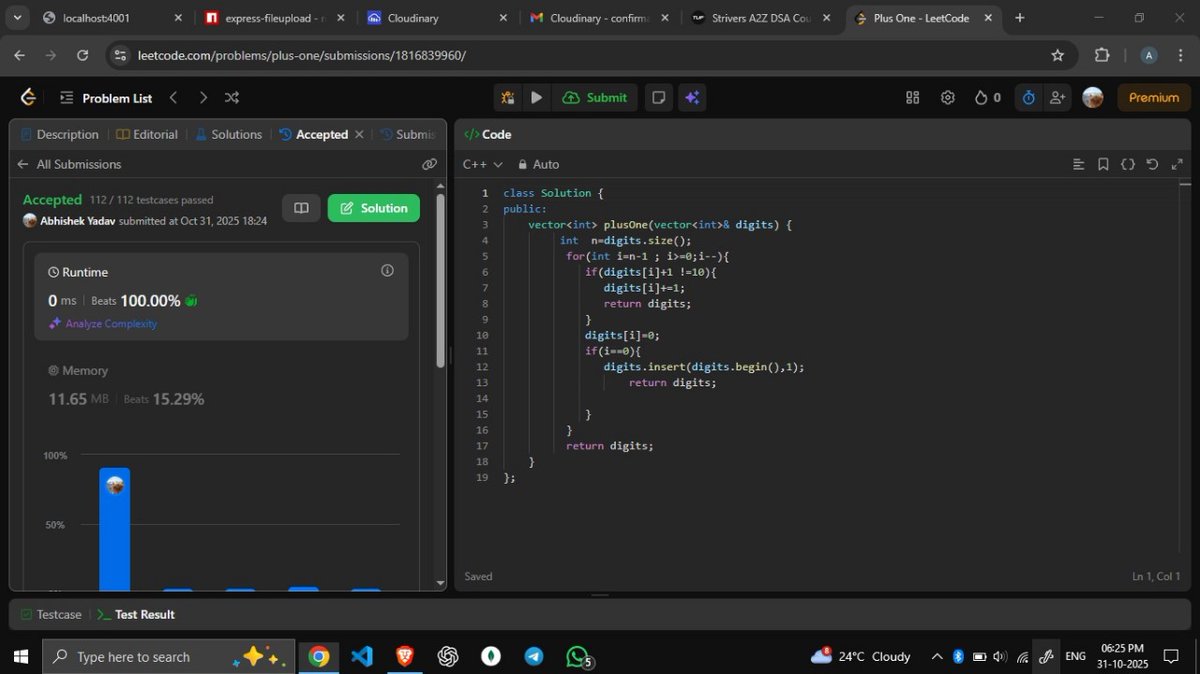Bookmark the current code
This screenshot has width=1200, height=674.
click(1104, 162)
